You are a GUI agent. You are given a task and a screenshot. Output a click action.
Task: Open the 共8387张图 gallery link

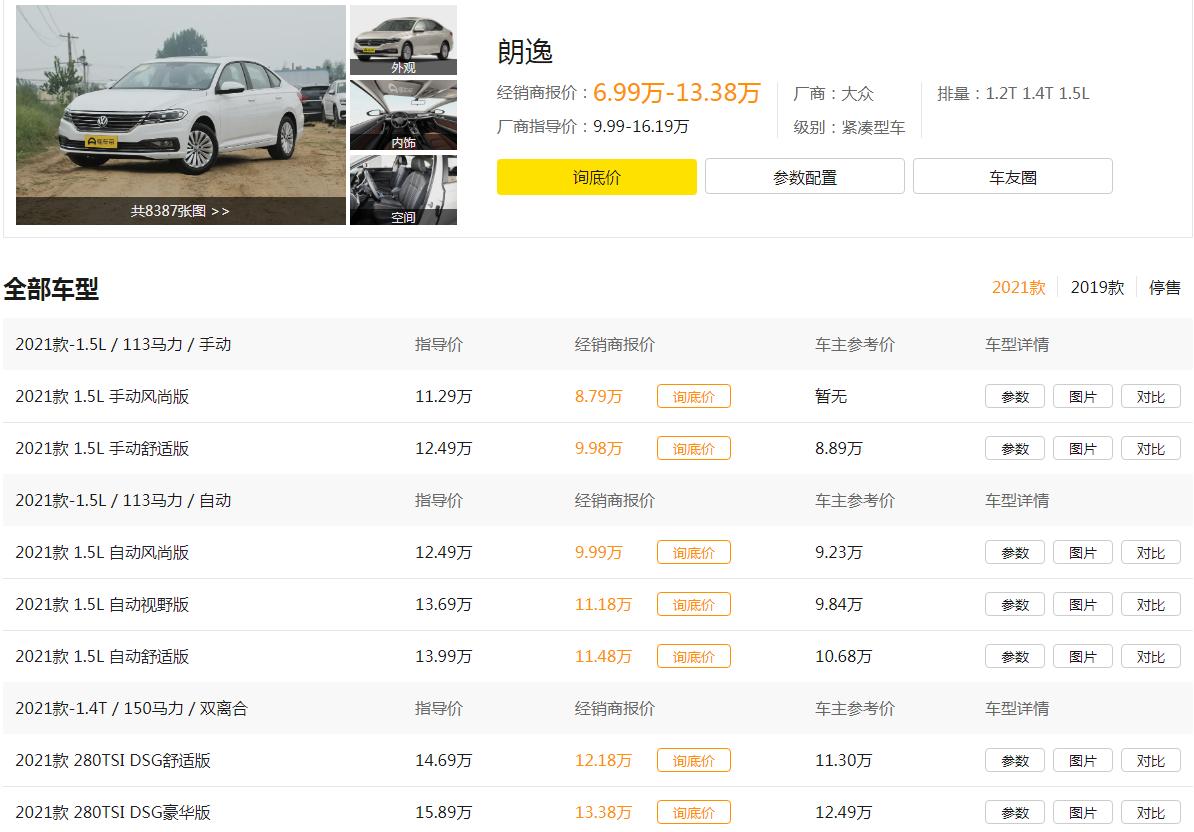click(180, 211)
